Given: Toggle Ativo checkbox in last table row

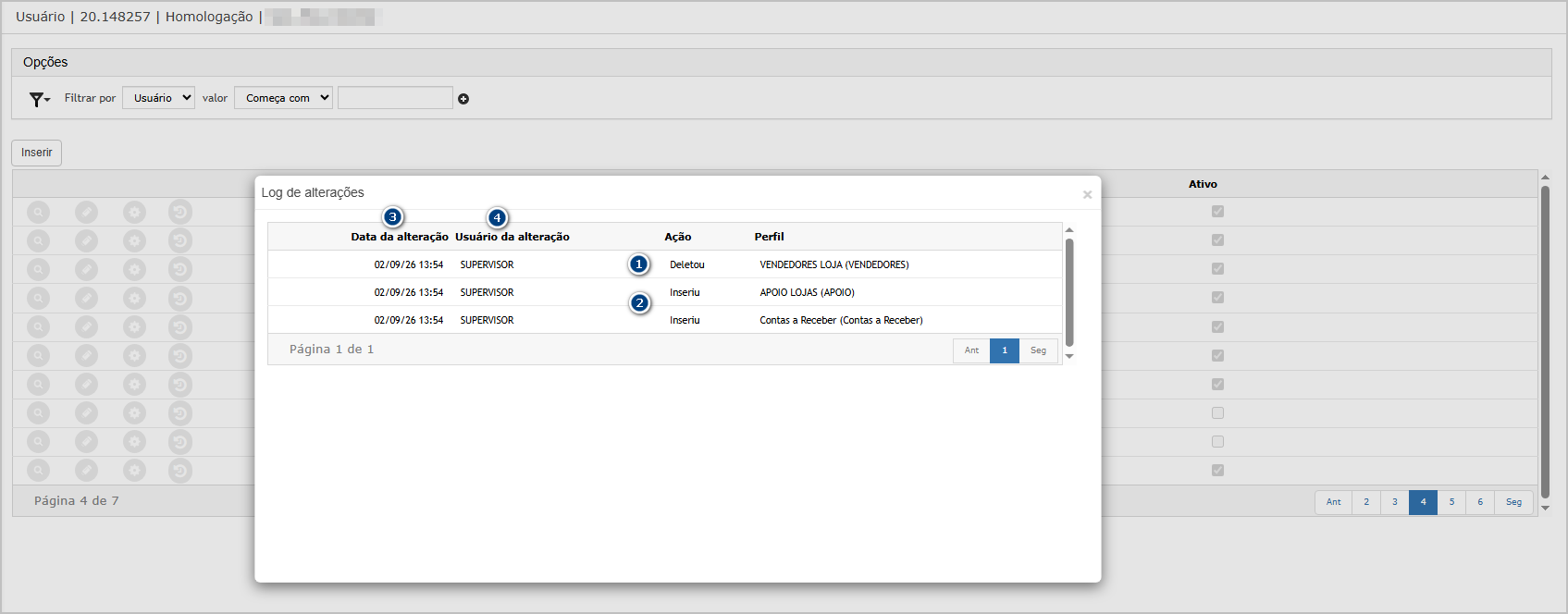Looking at the screenshot, I should 1217,471.
